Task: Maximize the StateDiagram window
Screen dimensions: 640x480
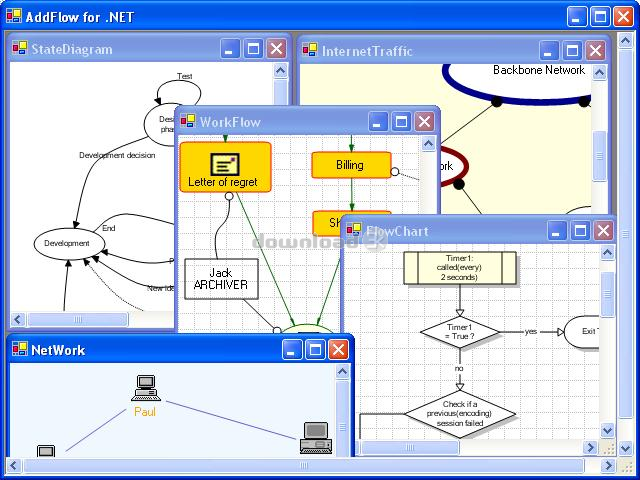Action: 253,49
